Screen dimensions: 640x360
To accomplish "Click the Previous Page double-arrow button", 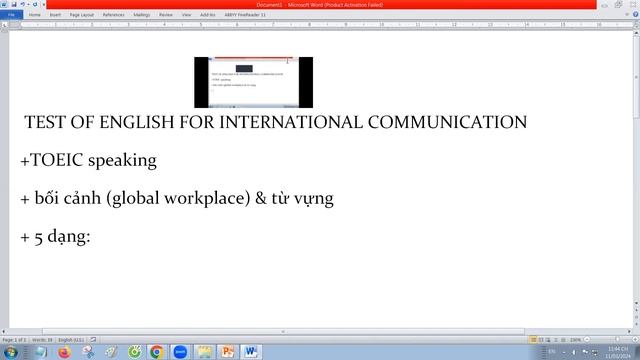I will 636,311.
